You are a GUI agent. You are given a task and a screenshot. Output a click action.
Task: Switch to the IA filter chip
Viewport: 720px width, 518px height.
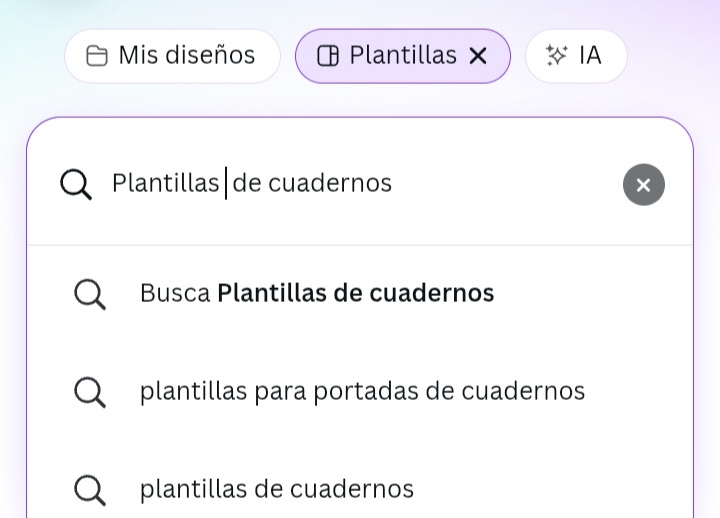576,56
